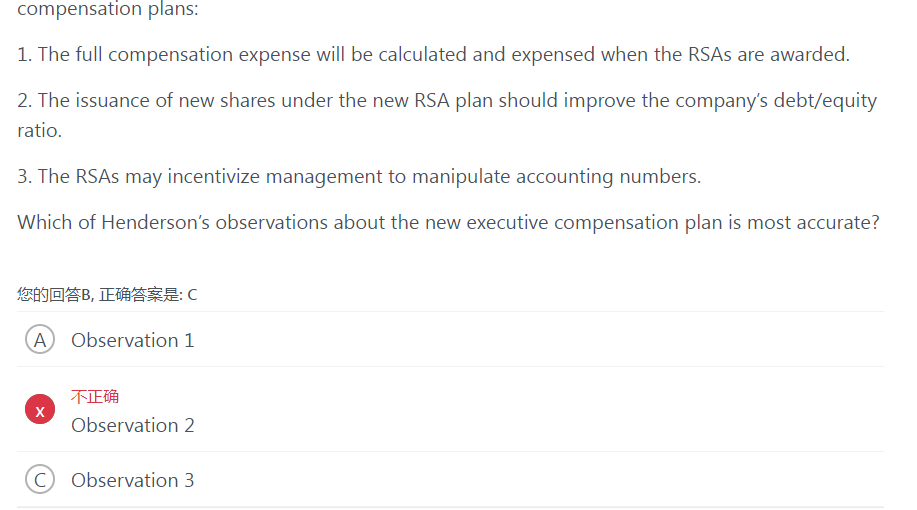The height and width of the screenshot is (510, 917).
Task: Click statement 1 about full compensation expense
Action: coord(433,54)
